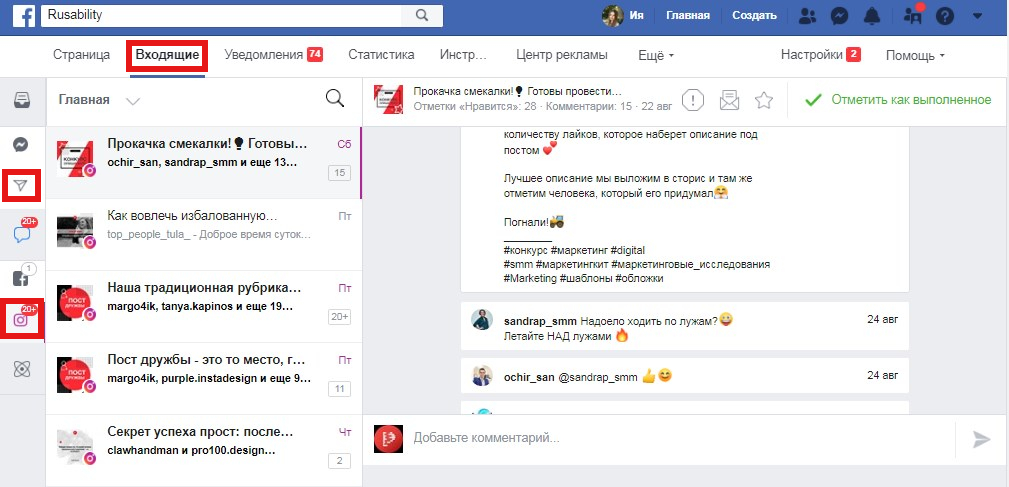Viewport: 1009px width, 487px height.
Task: Open the conversation Как вовлечь избалованную…
Action: pos(204,235)
